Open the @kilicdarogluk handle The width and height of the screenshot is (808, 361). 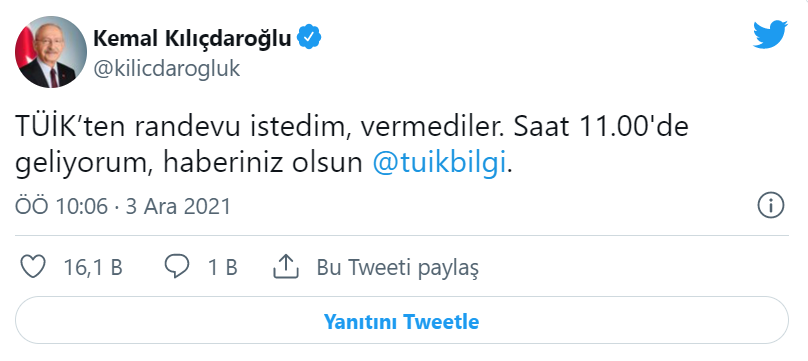pos(166,68)
